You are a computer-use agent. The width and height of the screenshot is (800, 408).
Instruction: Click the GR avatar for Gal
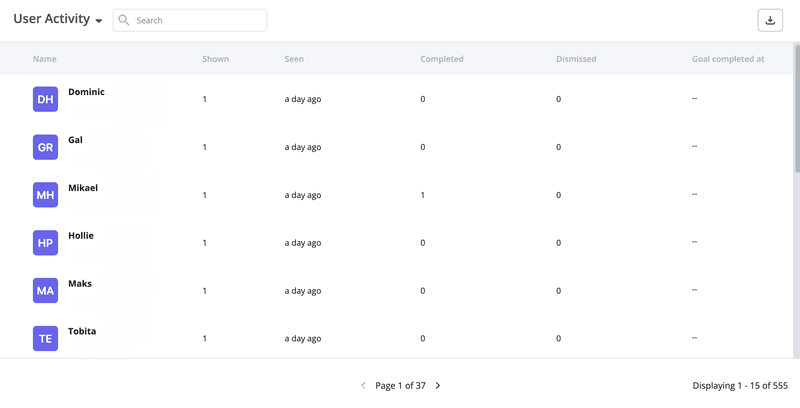(45, 147)
